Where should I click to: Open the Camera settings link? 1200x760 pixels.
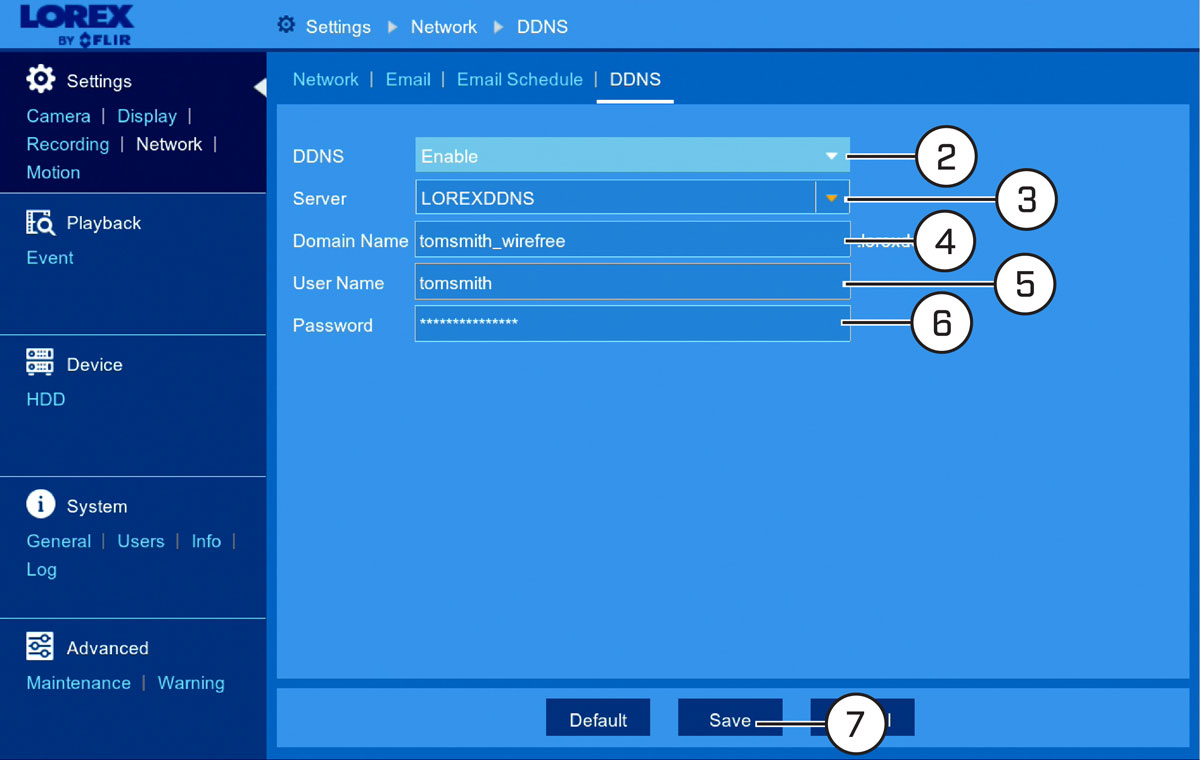(58, 116)
